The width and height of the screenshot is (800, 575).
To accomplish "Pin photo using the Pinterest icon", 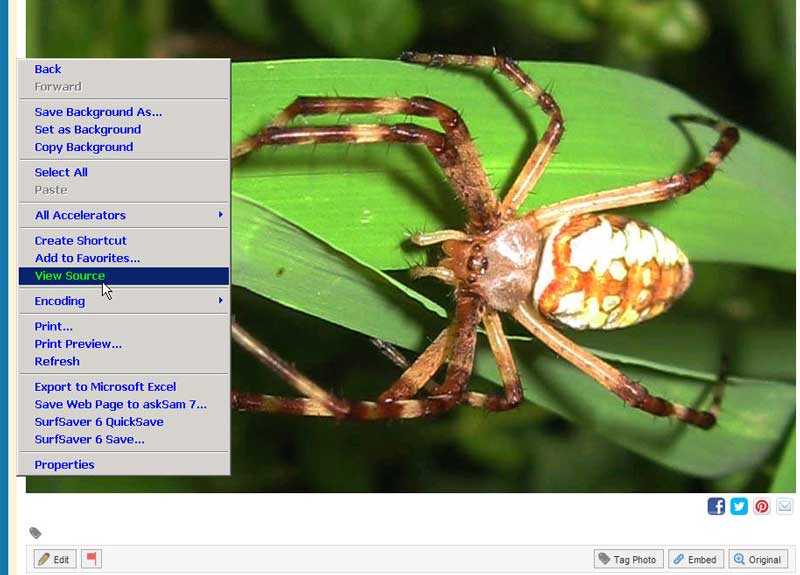I will (762, 506).
